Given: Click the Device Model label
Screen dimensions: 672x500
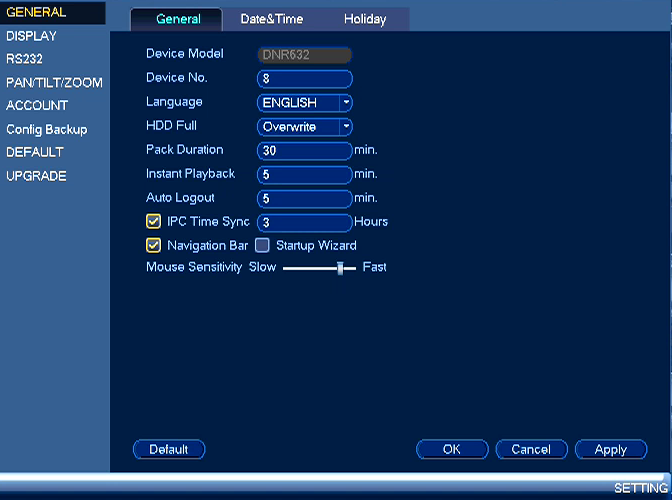Looking at the screenshot, I should [185, 54].
